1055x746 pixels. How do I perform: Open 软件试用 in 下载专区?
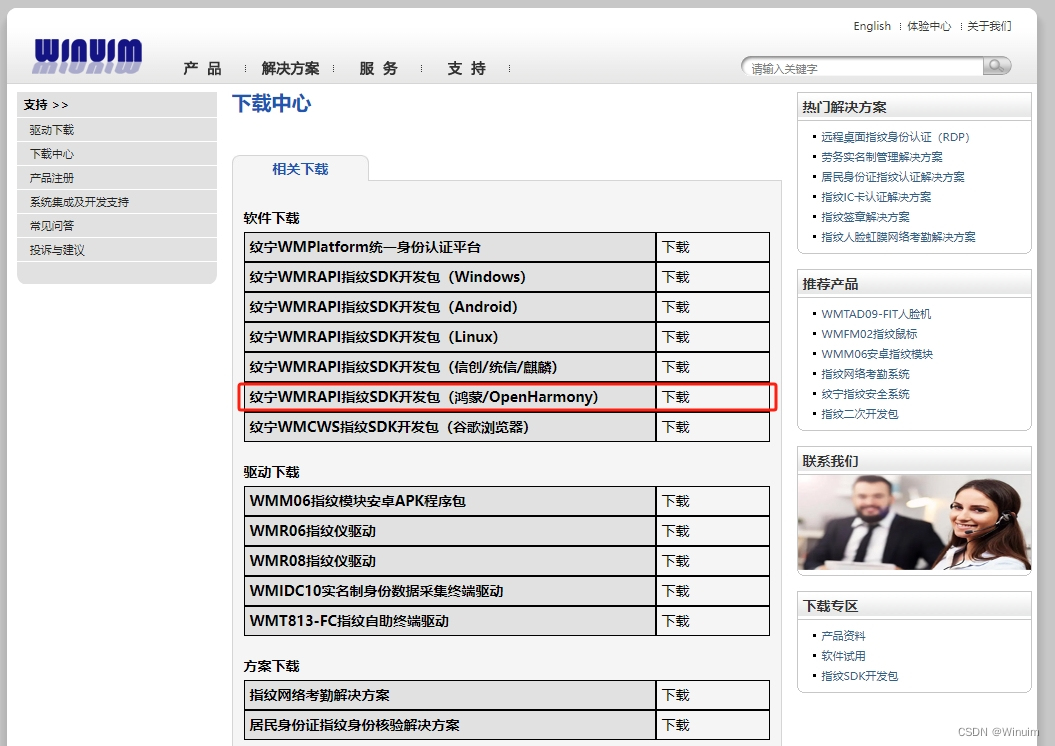coord(843,656)
